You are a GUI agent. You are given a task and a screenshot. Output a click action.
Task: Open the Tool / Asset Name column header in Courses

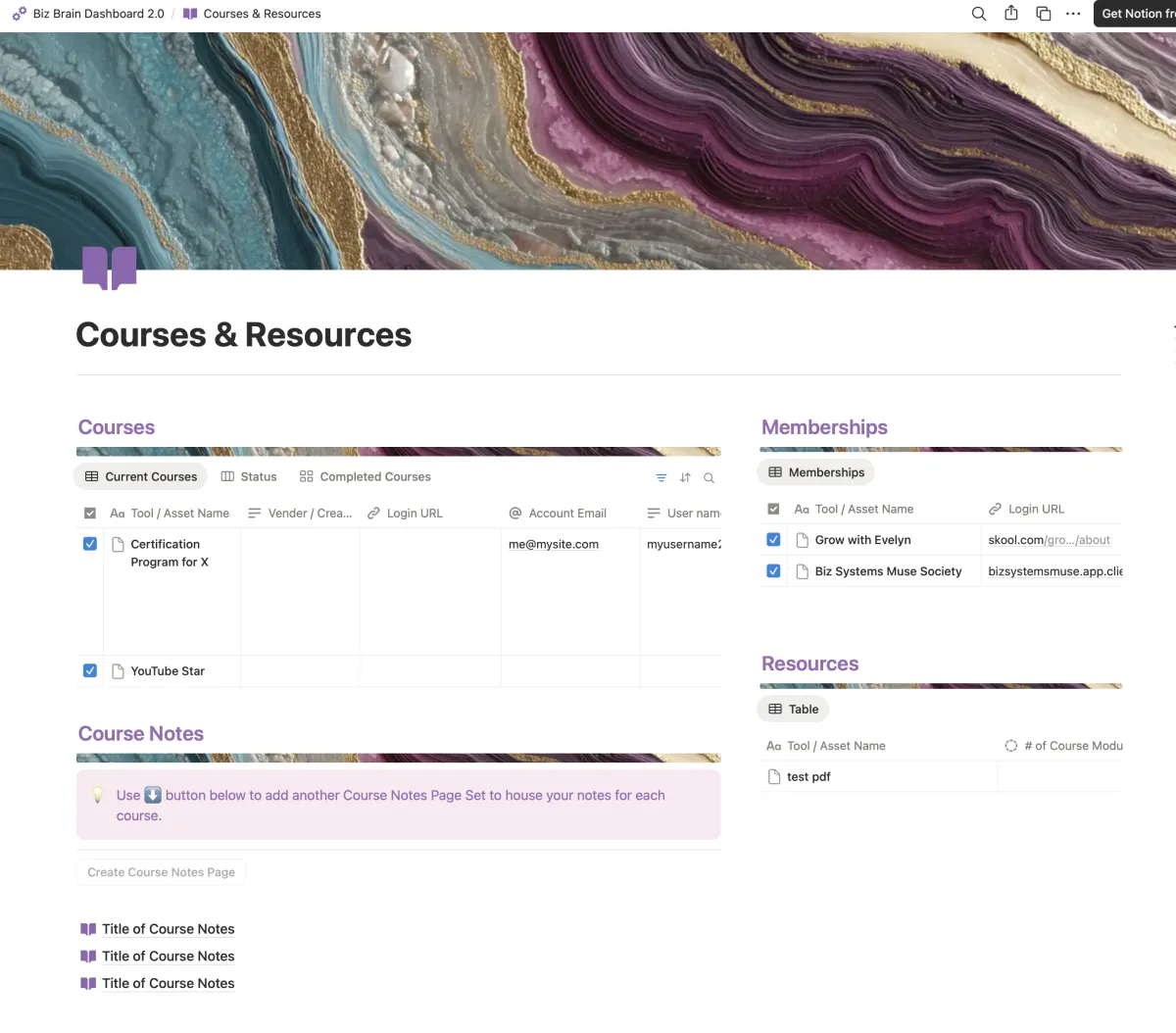tap(171, 513)
